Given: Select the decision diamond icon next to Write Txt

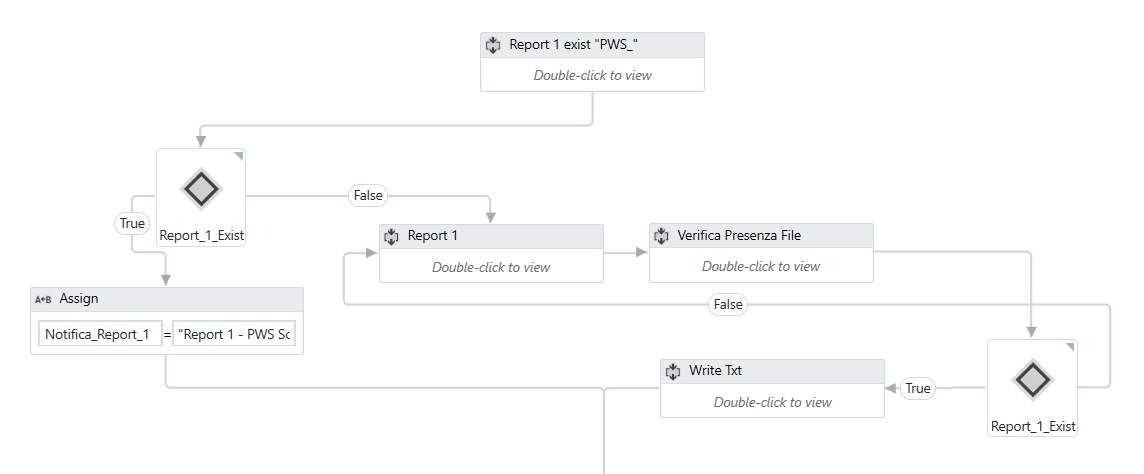Looking at the screenshot, I should coord(1031,379).
